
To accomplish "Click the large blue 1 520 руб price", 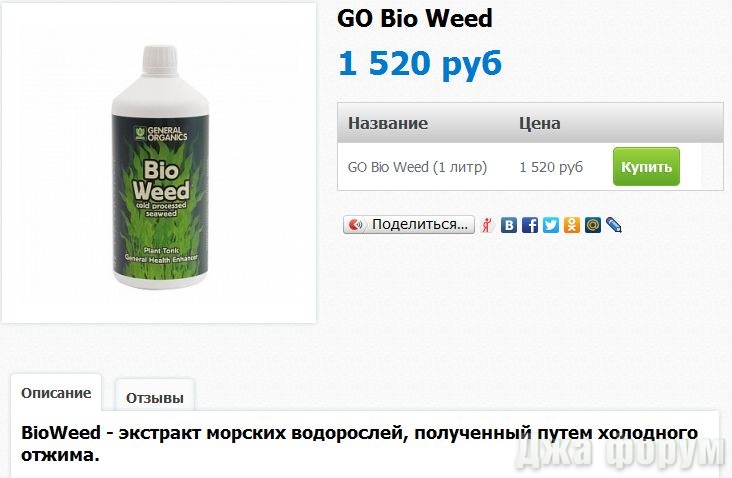I will tap(420, 64).
